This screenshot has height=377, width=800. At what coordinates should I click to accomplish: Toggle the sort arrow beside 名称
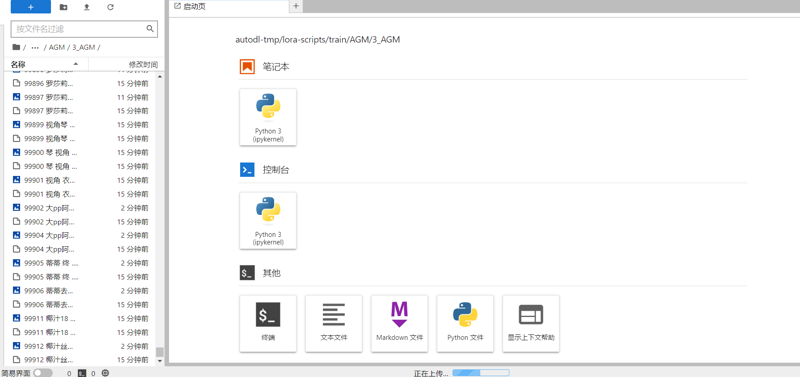(76, 64)
